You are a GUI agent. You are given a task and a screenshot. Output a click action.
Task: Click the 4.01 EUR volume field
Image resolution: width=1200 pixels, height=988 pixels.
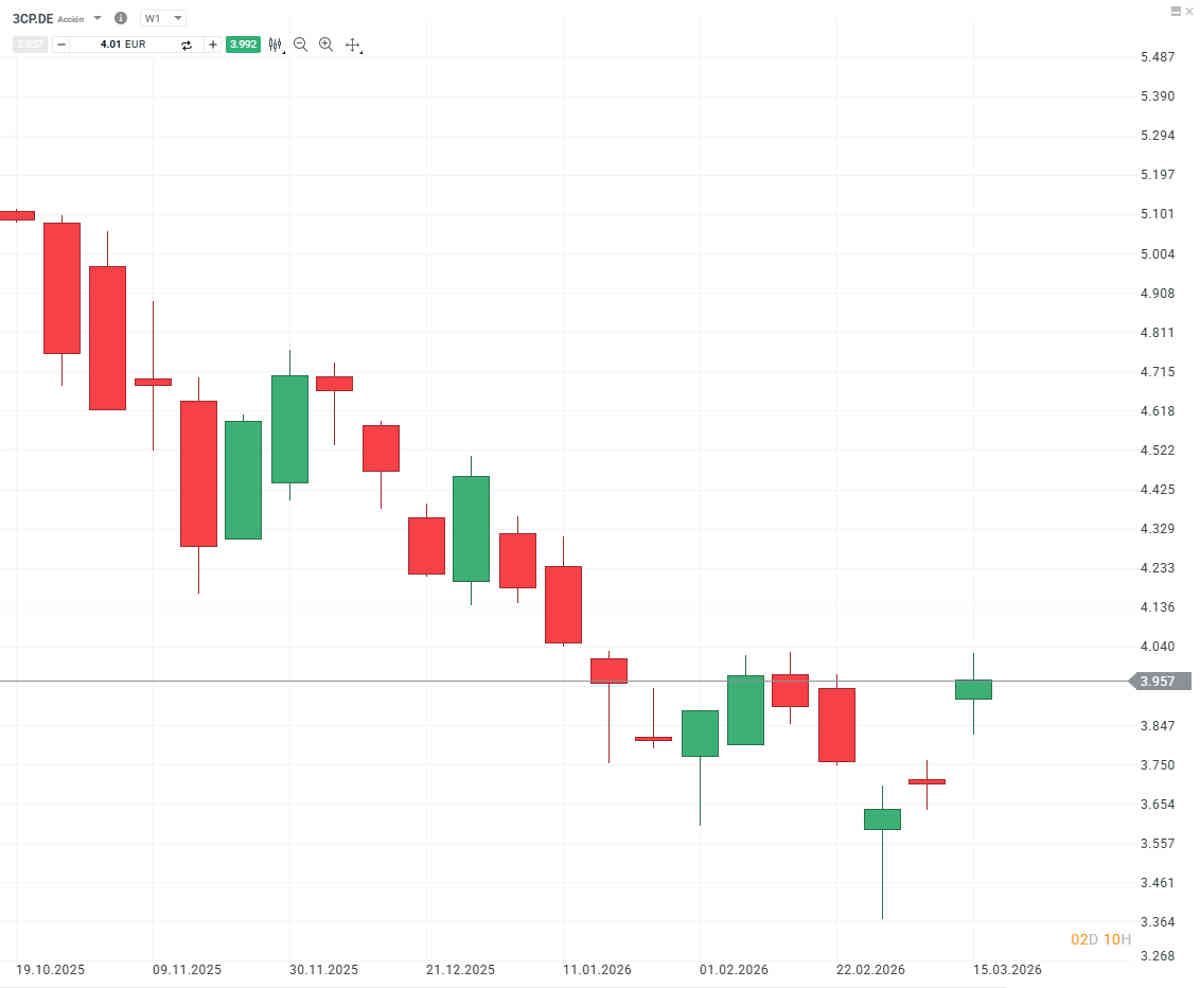(122, 44)
